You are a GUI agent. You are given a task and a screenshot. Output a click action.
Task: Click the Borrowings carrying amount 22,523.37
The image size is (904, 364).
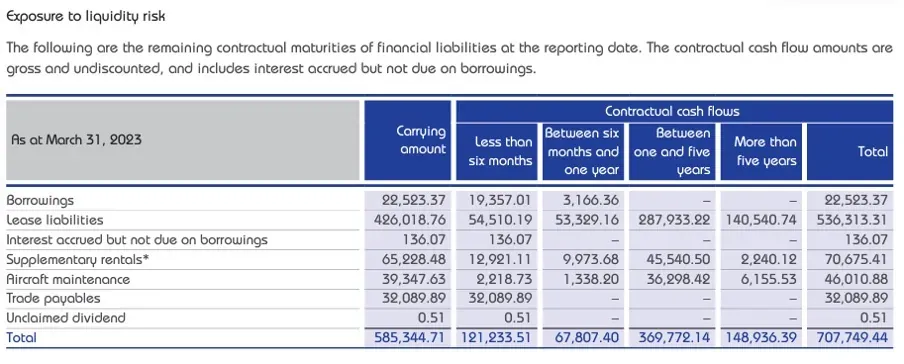click(414, 201)
